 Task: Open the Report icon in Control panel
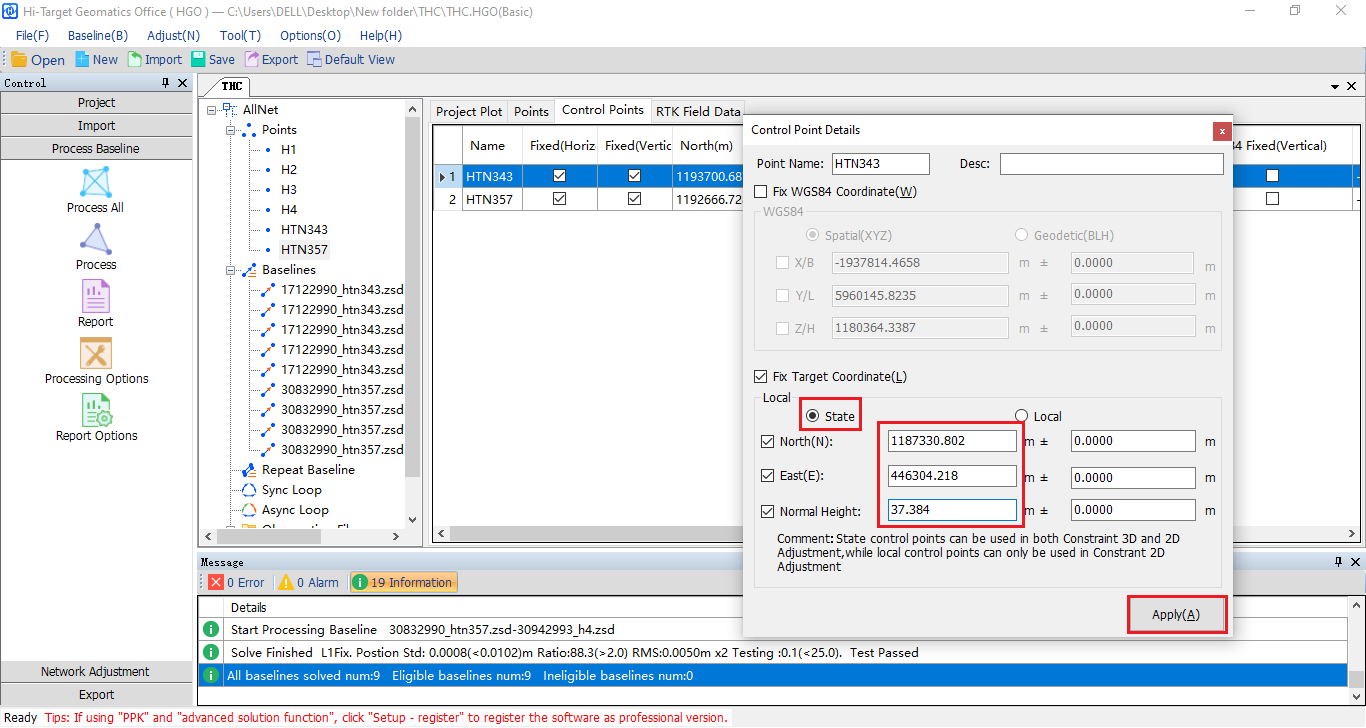click(95, 297)
